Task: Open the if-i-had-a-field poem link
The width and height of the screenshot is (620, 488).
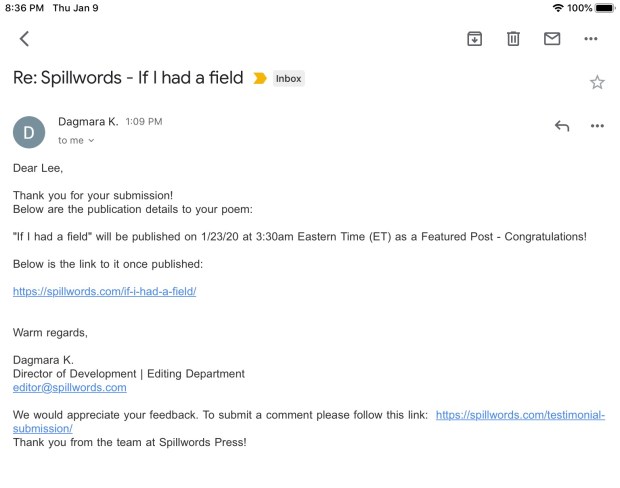Action: [104, 291]
